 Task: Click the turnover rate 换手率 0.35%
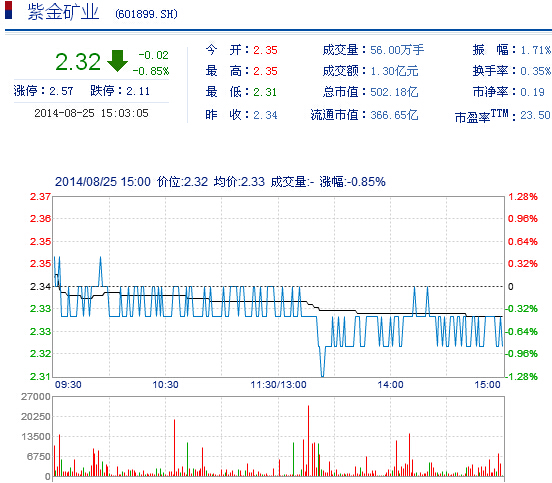512,71
